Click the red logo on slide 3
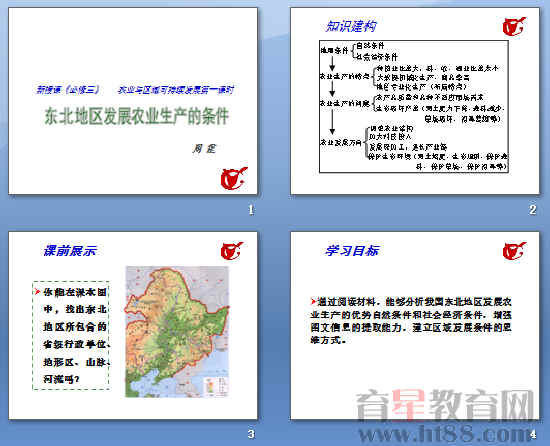Image resolution: width=550 pixels, height=446 pixels. click(232, 251)
